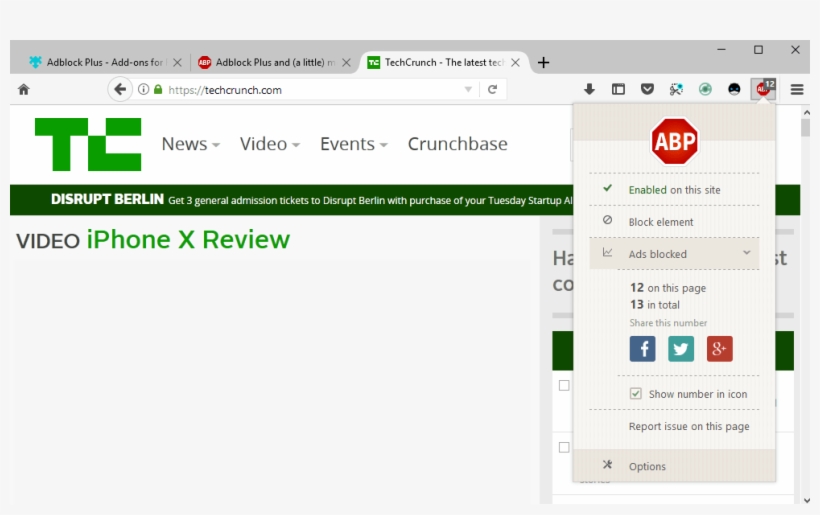Expand the Video navigation dropdown

click(269, 144)
